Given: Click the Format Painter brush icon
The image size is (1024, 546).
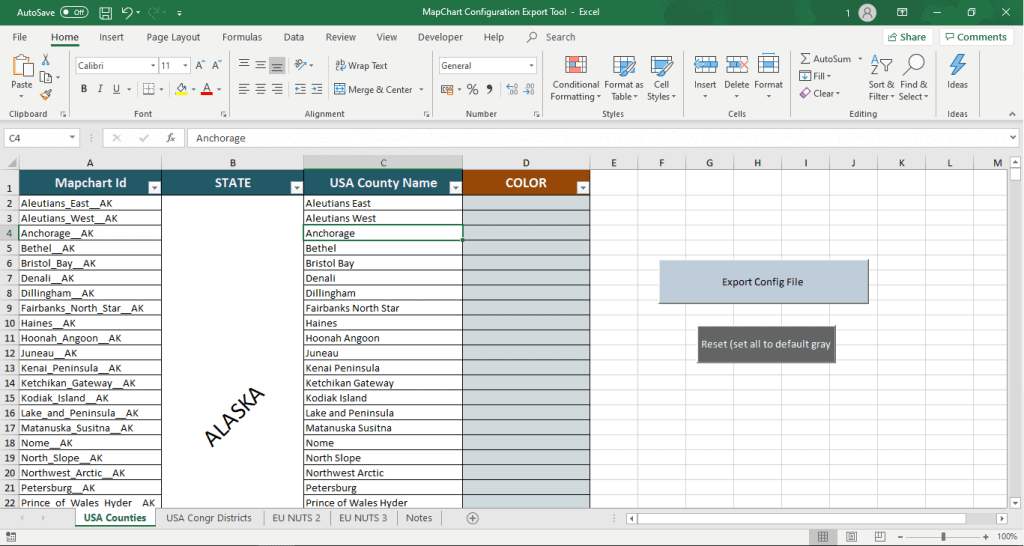Looking at the screenshot, I should click(46, 95).
